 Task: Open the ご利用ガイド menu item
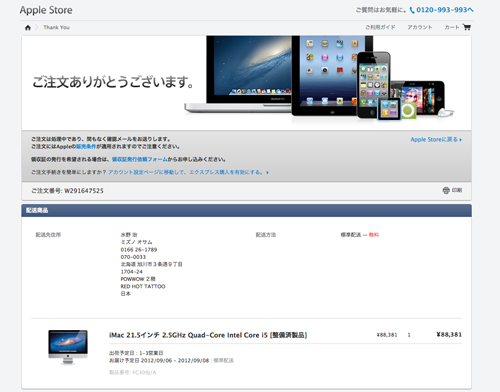pyautogui.click(x=380, y=27)
